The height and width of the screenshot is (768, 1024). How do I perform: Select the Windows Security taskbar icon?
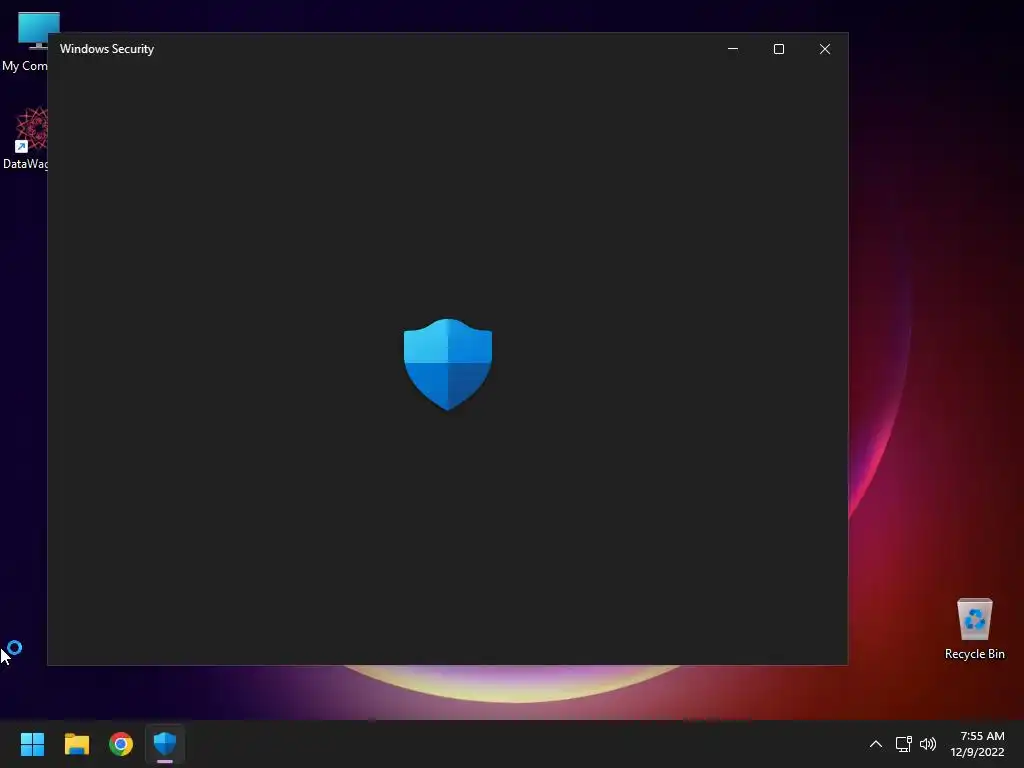[x=165, y=744]
